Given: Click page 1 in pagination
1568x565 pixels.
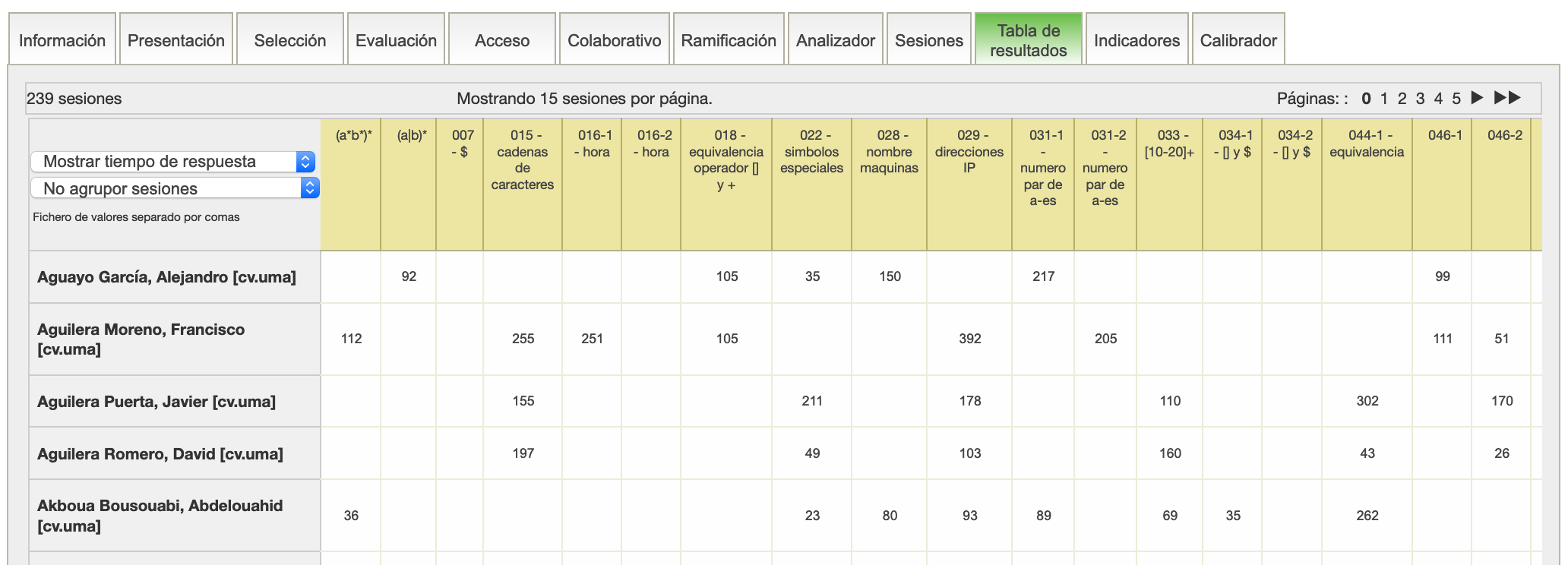Looking at the screenshot, I should (1384, 99).
